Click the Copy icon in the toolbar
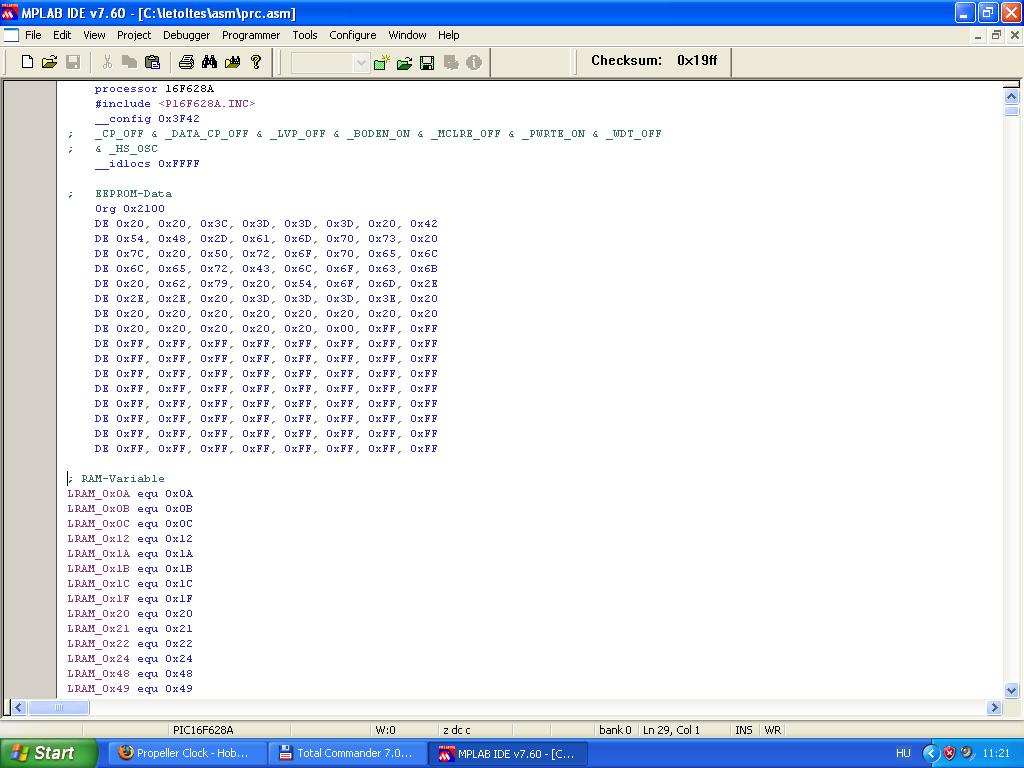 pos(129,62)
